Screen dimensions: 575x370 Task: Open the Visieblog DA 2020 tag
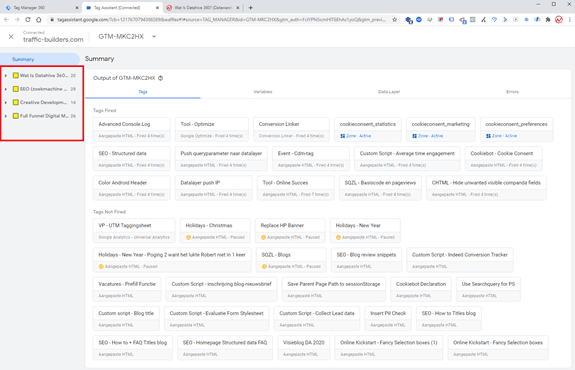304,348
